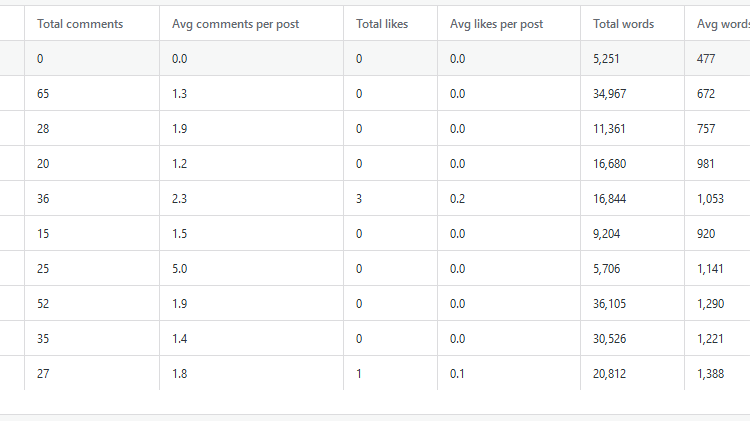Sort by Avg comments per post header

235,24
